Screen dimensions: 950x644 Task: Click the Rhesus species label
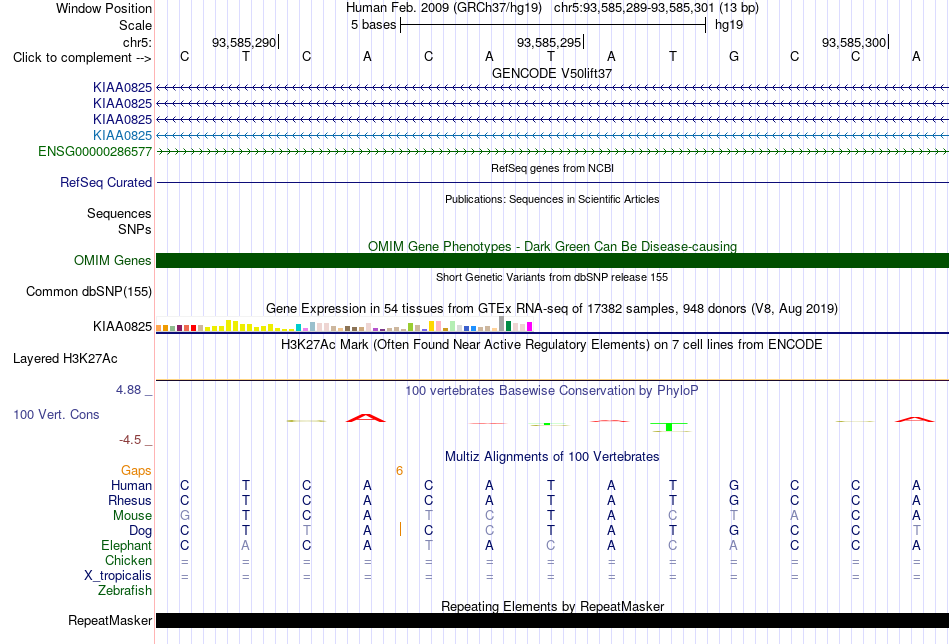pyautogui.click(x=130, y=500)
